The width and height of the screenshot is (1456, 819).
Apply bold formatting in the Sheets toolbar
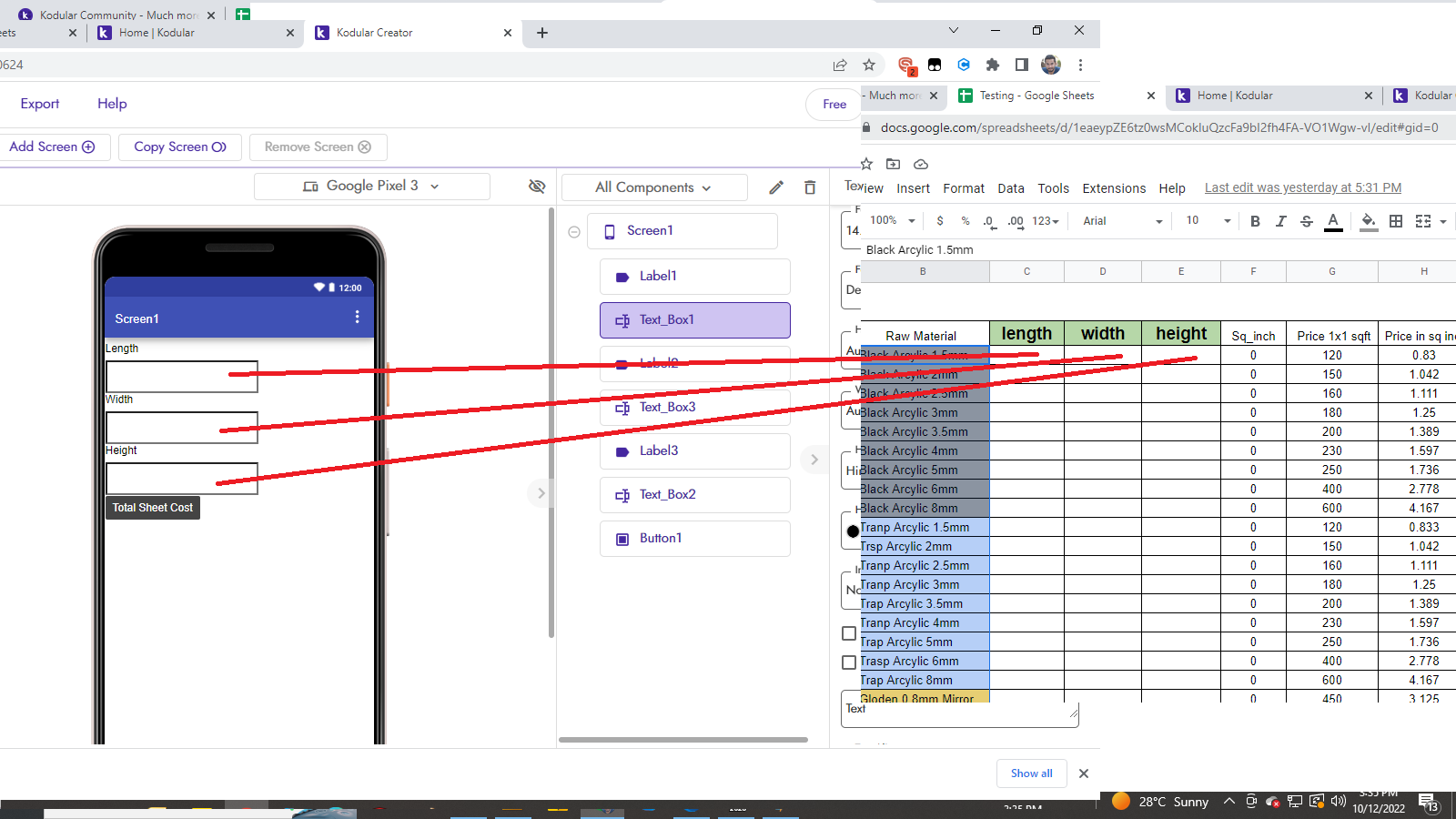1255,221
